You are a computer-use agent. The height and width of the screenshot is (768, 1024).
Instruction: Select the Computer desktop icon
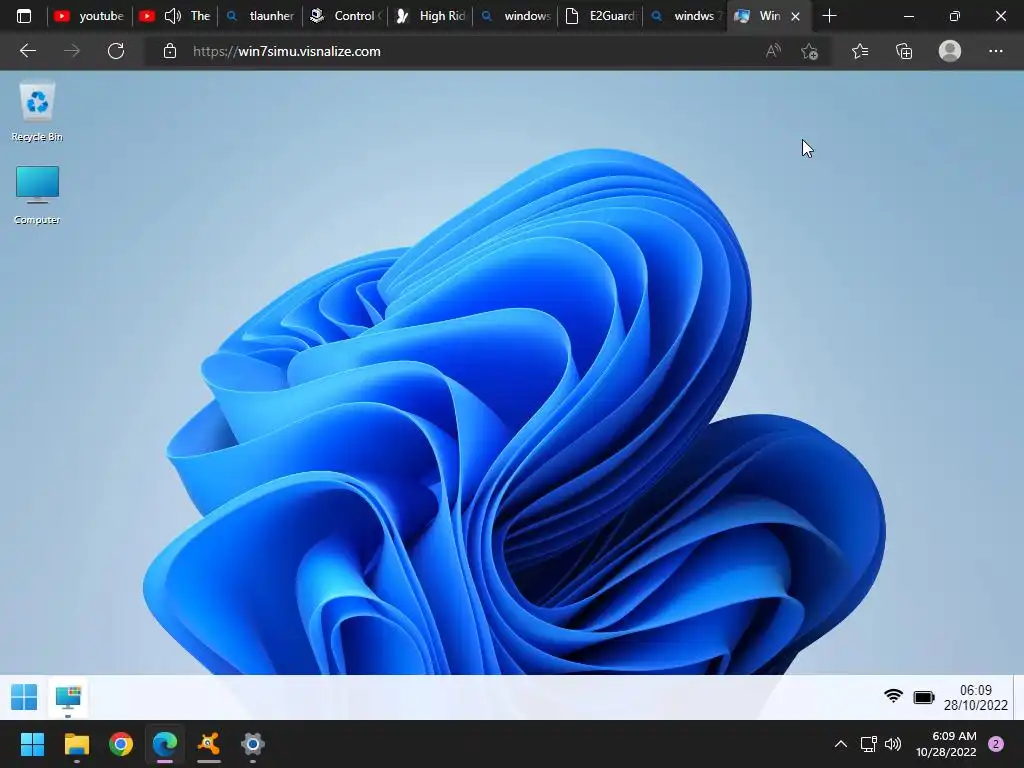point(37,195)
